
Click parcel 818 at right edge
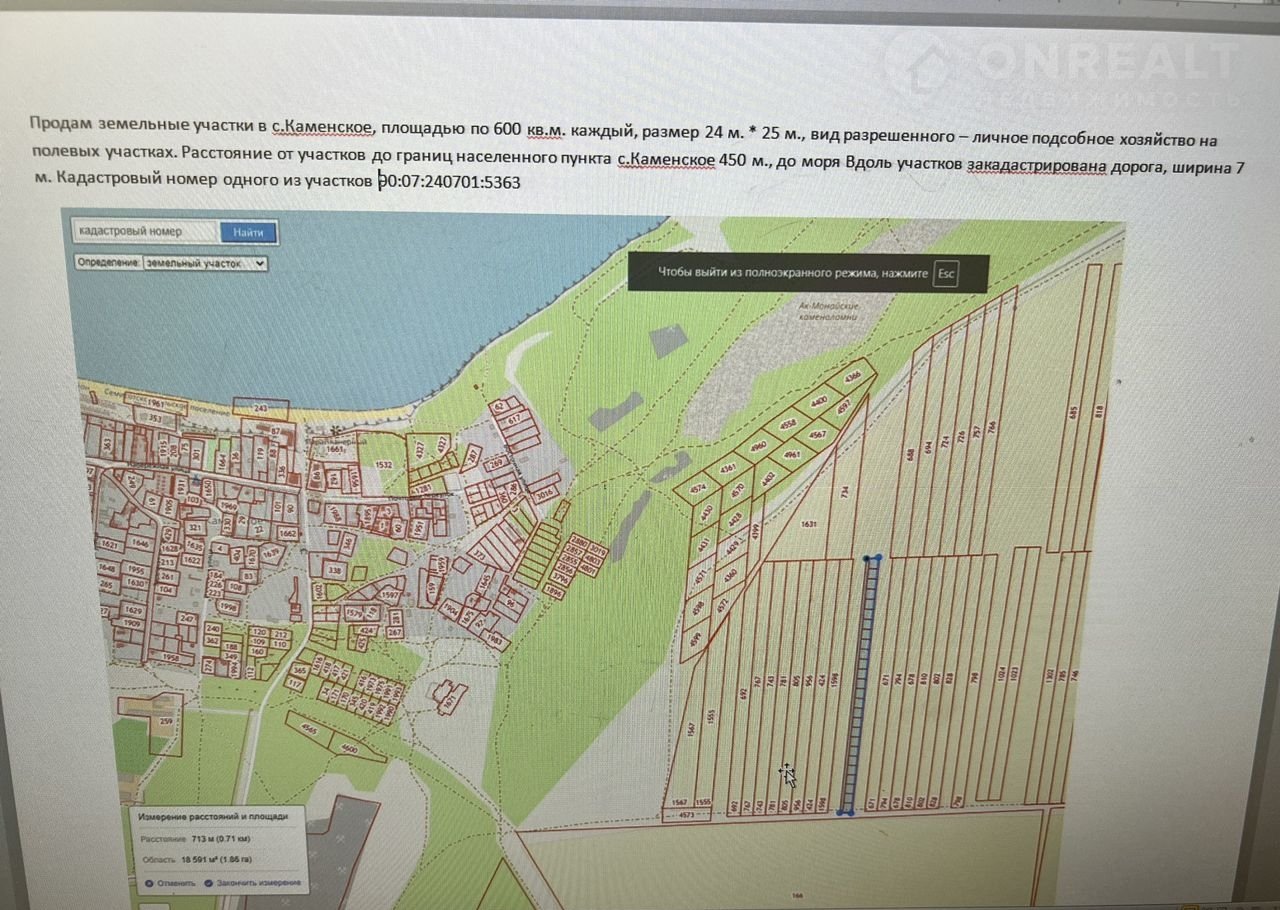[x=1099, y=410]
